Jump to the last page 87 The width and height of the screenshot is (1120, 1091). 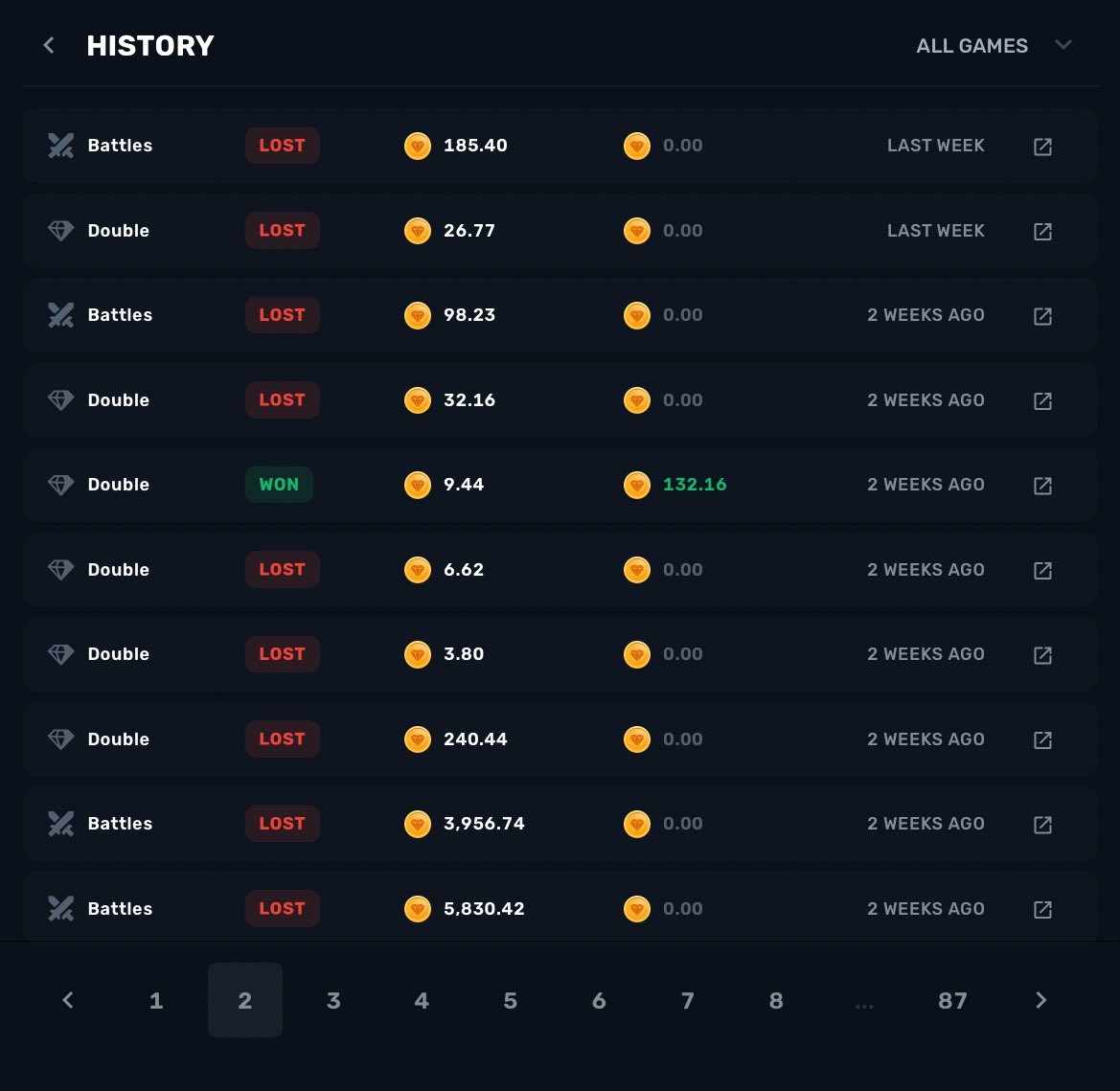[x=953, y=1000]
